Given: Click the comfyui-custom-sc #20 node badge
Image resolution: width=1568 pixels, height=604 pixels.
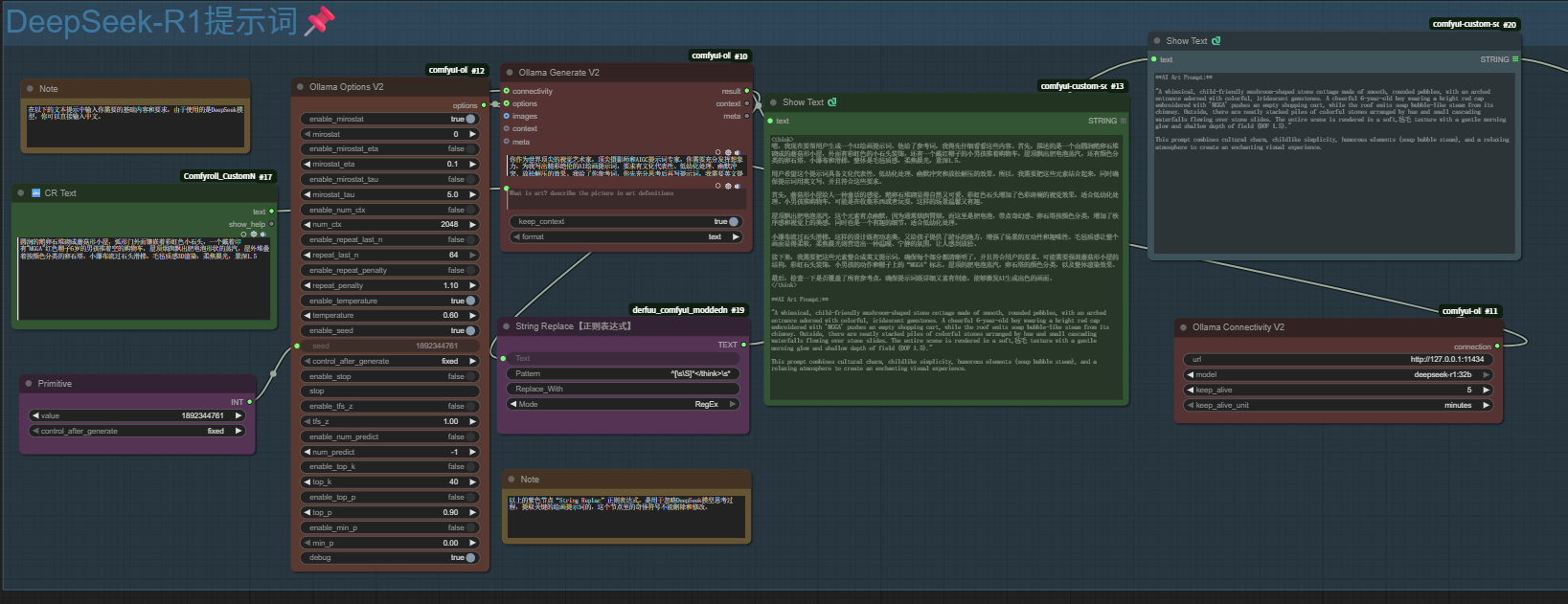Looking at the screenshot, I should [1475, 24].
